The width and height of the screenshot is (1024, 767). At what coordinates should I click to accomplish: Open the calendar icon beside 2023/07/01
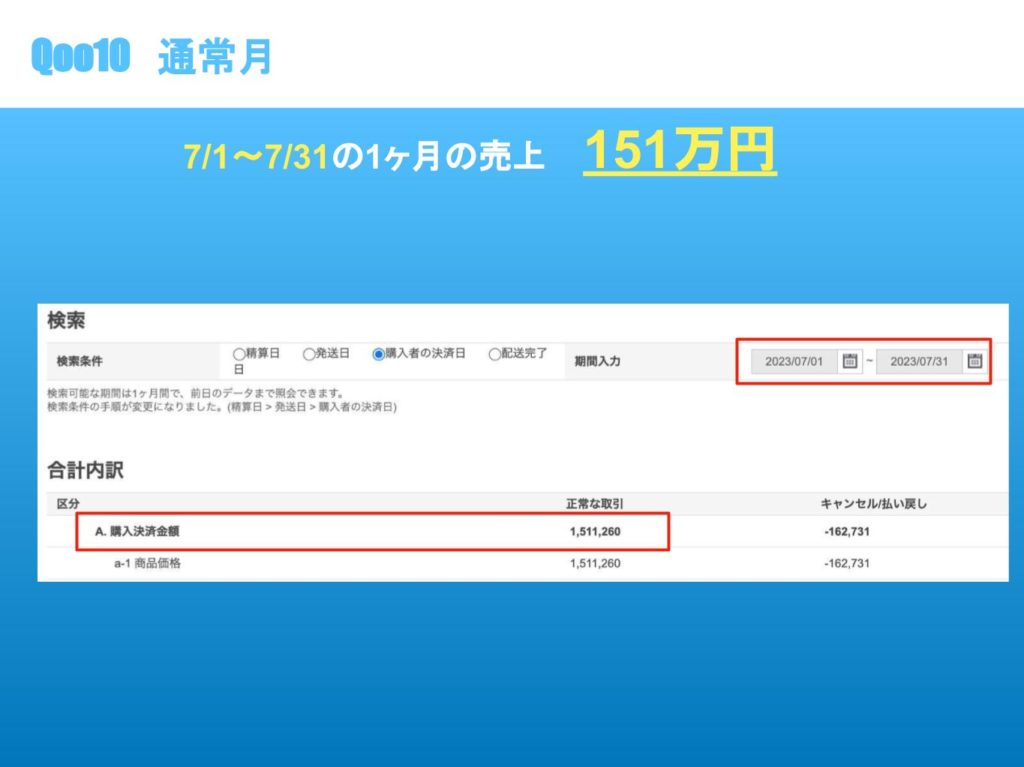click(850, 362)
